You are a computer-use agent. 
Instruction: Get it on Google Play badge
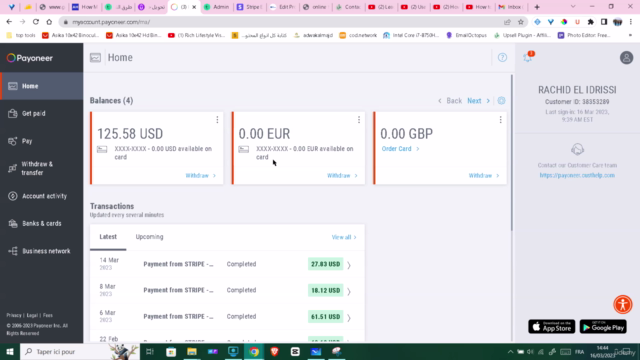pyautogui.click(x=603, y=327)
